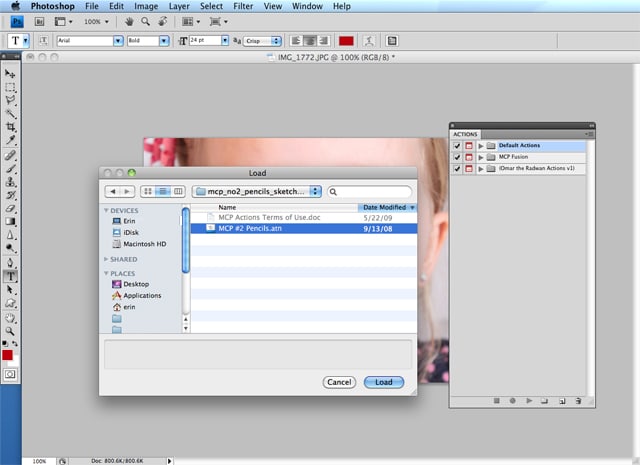This screenshot has height=465, width=640.
Task: Select the Zoom tool in toolbox
Action: (x=10, y=331)
